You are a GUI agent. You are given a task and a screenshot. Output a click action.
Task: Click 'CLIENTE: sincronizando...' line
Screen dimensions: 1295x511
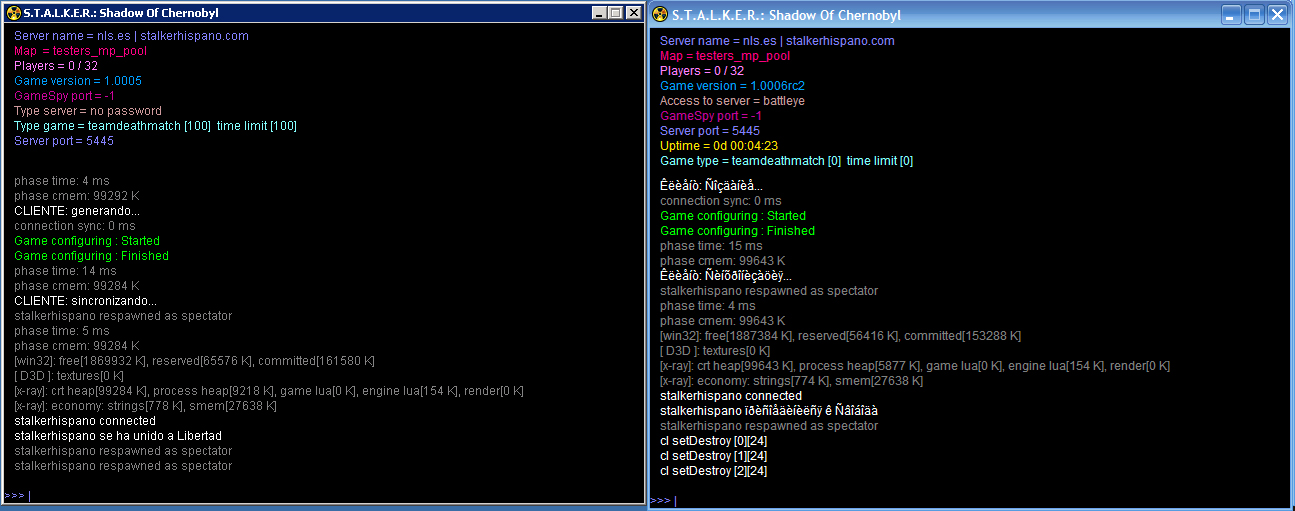85,301
